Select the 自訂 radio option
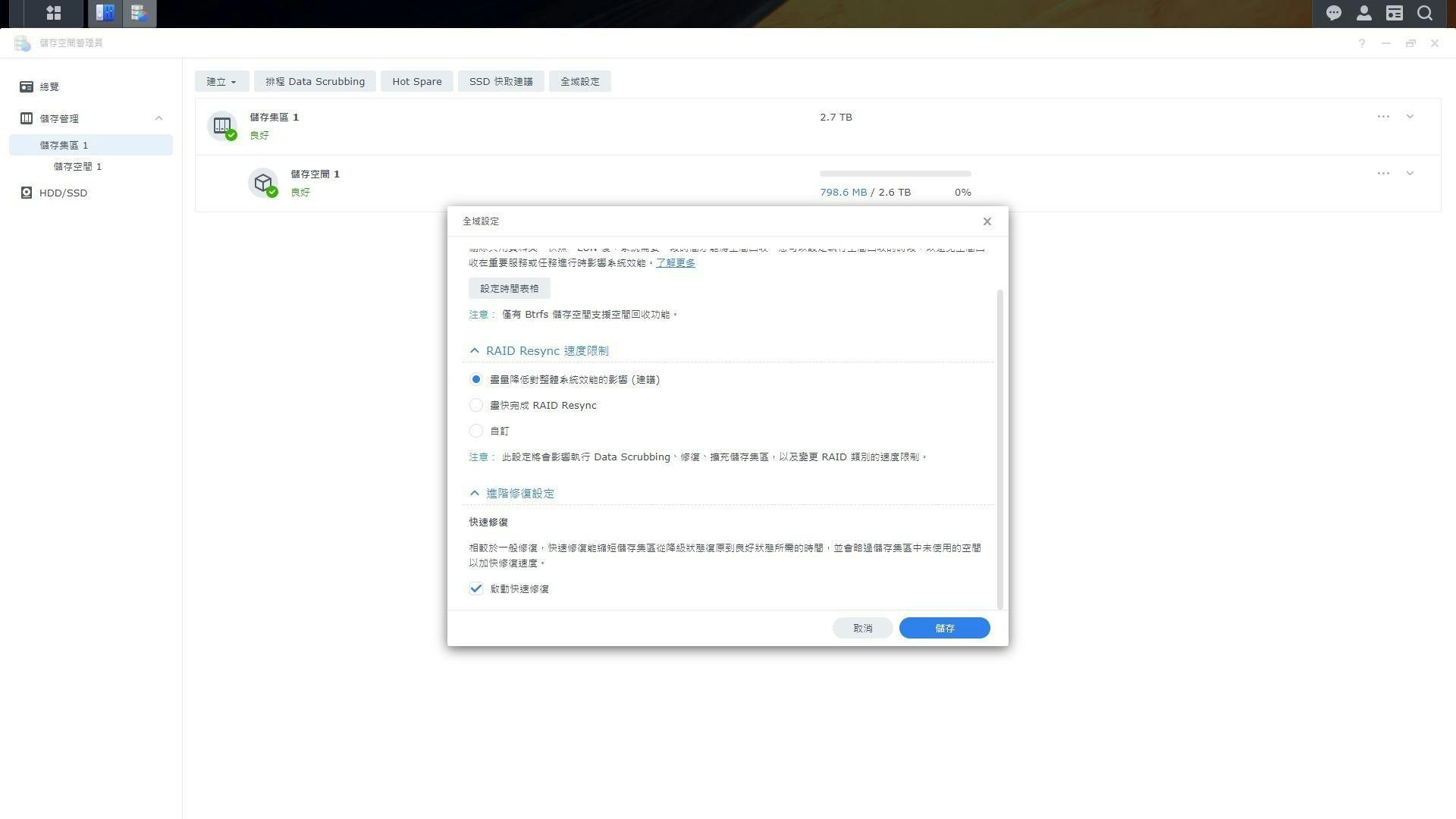 pos(476,431)
